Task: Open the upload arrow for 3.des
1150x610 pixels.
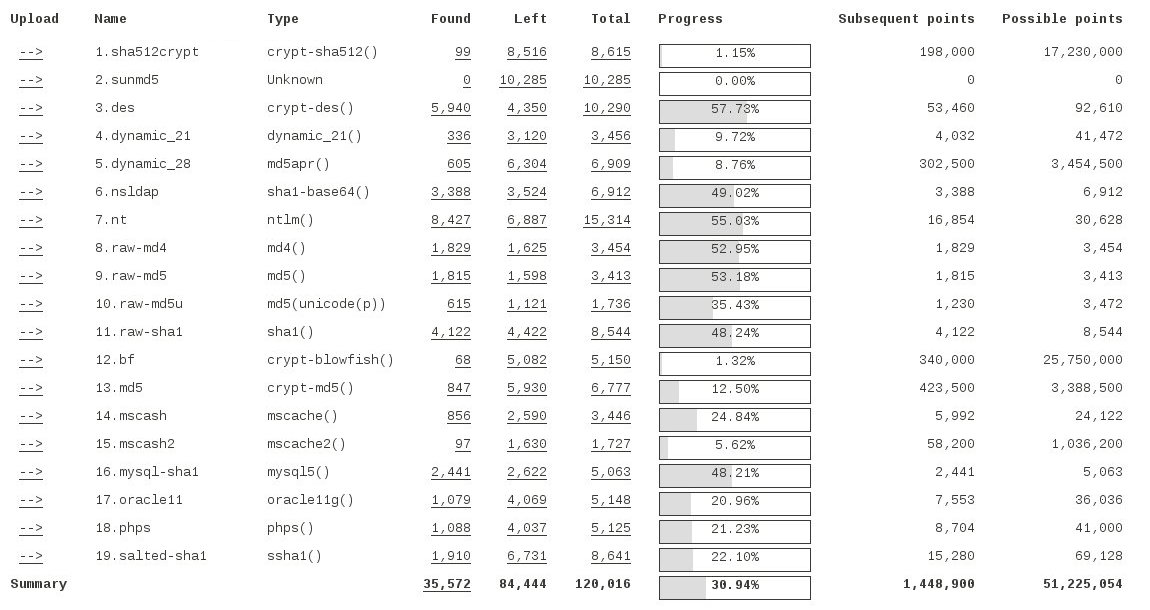Action: [x=31, y=108]
